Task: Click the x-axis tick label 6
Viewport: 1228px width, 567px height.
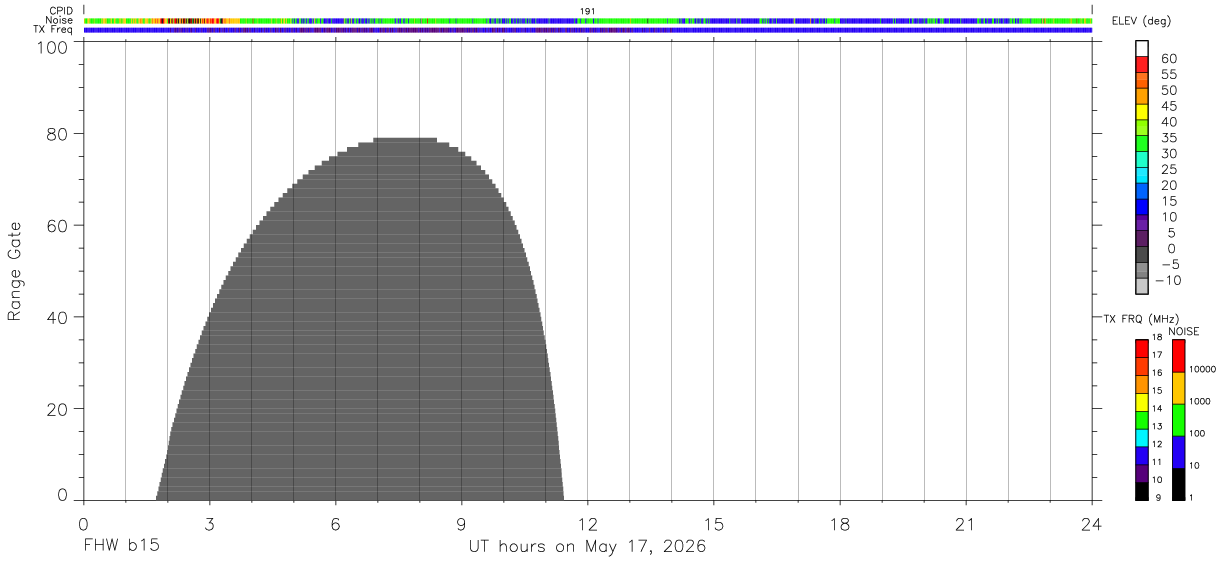Action: (335, 525)
